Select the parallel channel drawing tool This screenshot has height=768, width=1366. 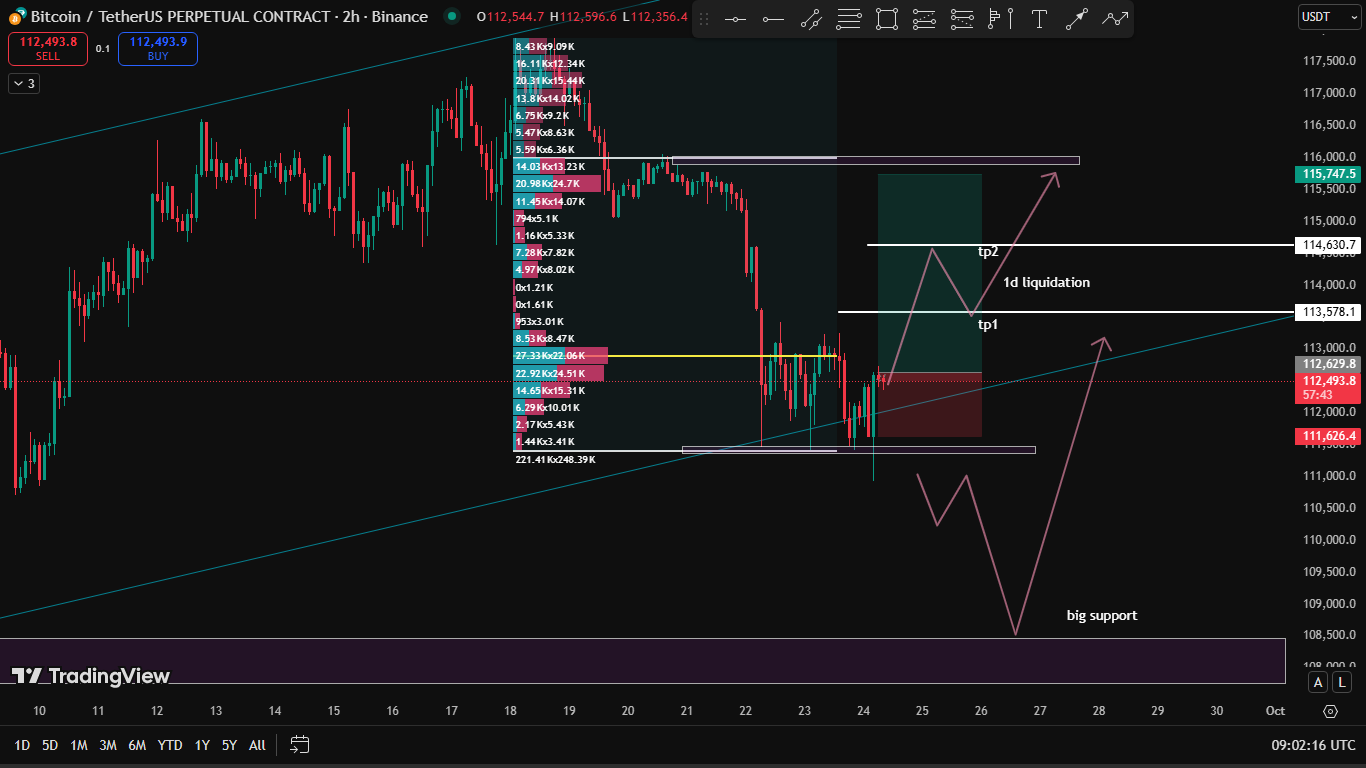click(x=811, y=19)
